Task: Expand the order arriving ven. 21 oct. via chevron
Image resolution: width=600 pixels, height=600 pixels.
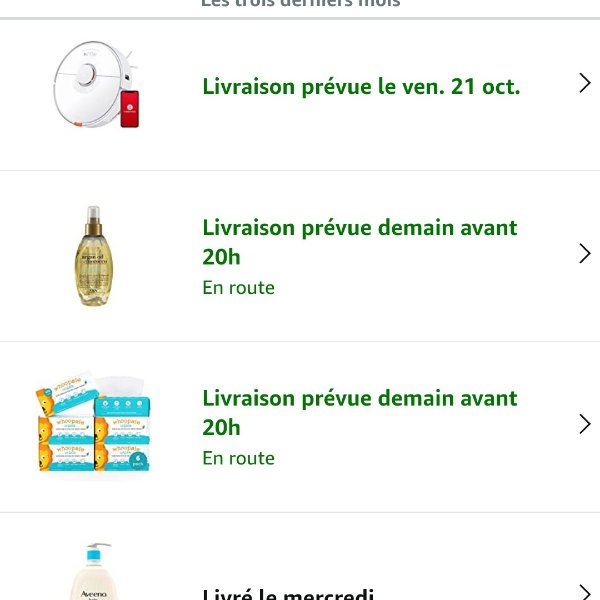Action: 585,83
